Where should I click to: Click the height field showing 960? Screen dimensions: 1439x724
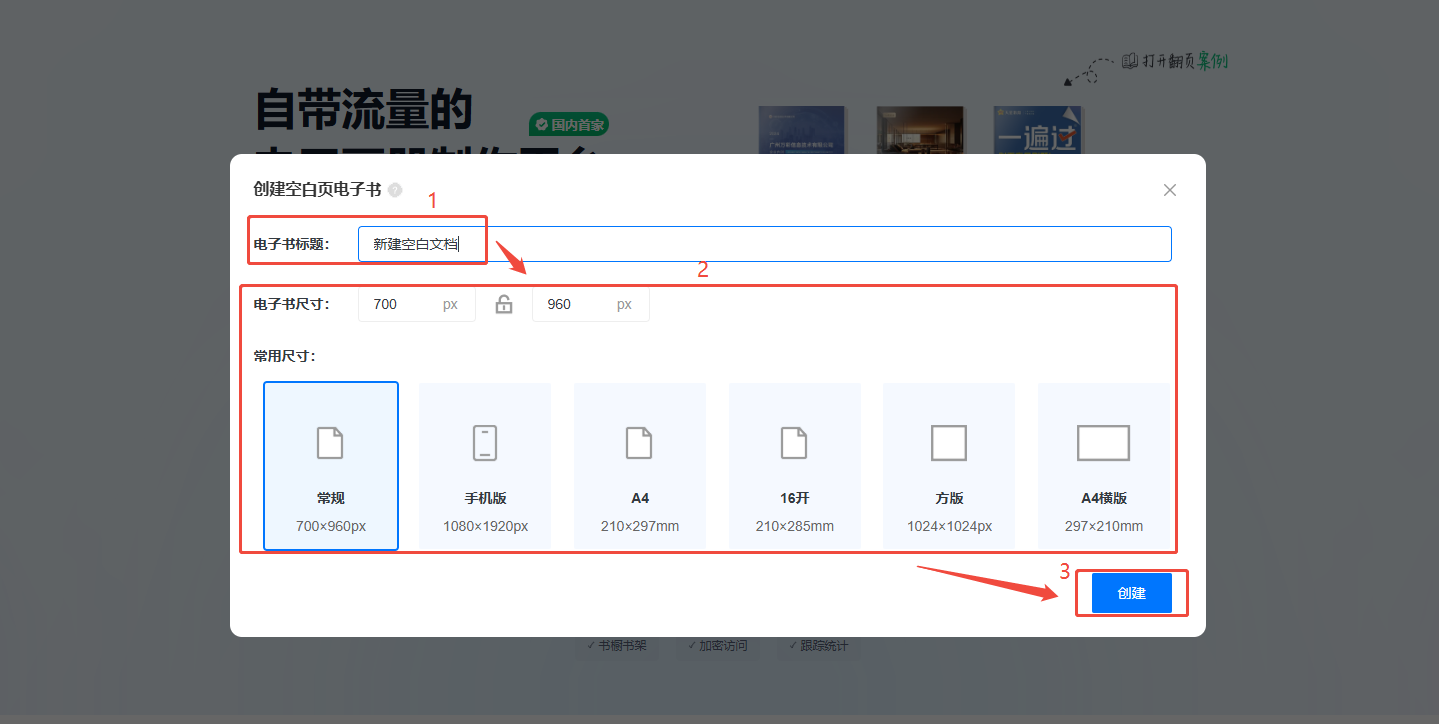tap(577, 304)
